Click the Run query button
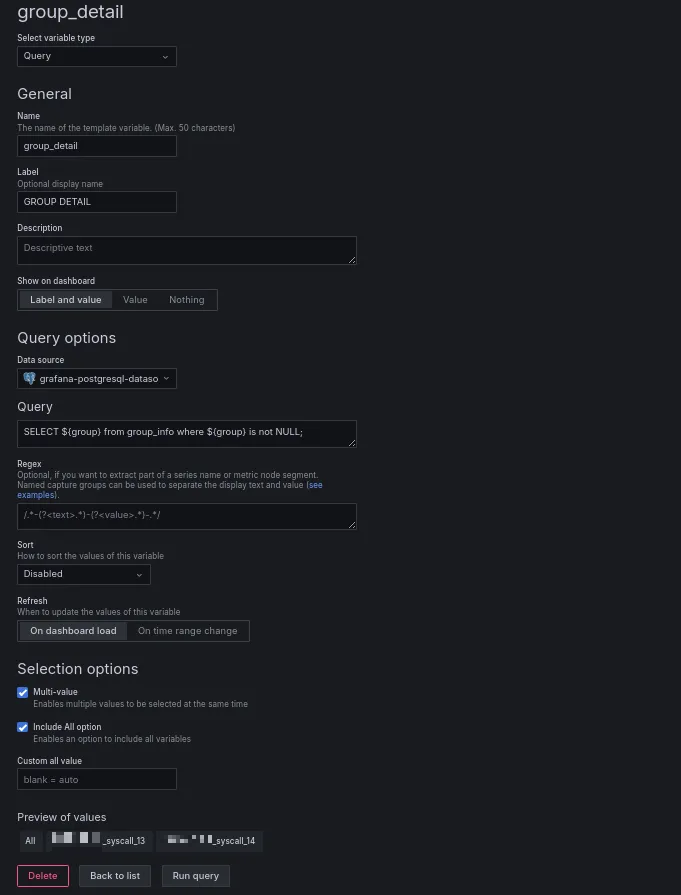The width and height of the screenshot is (681, 895). pyautogui.click(x=196, y=876)
